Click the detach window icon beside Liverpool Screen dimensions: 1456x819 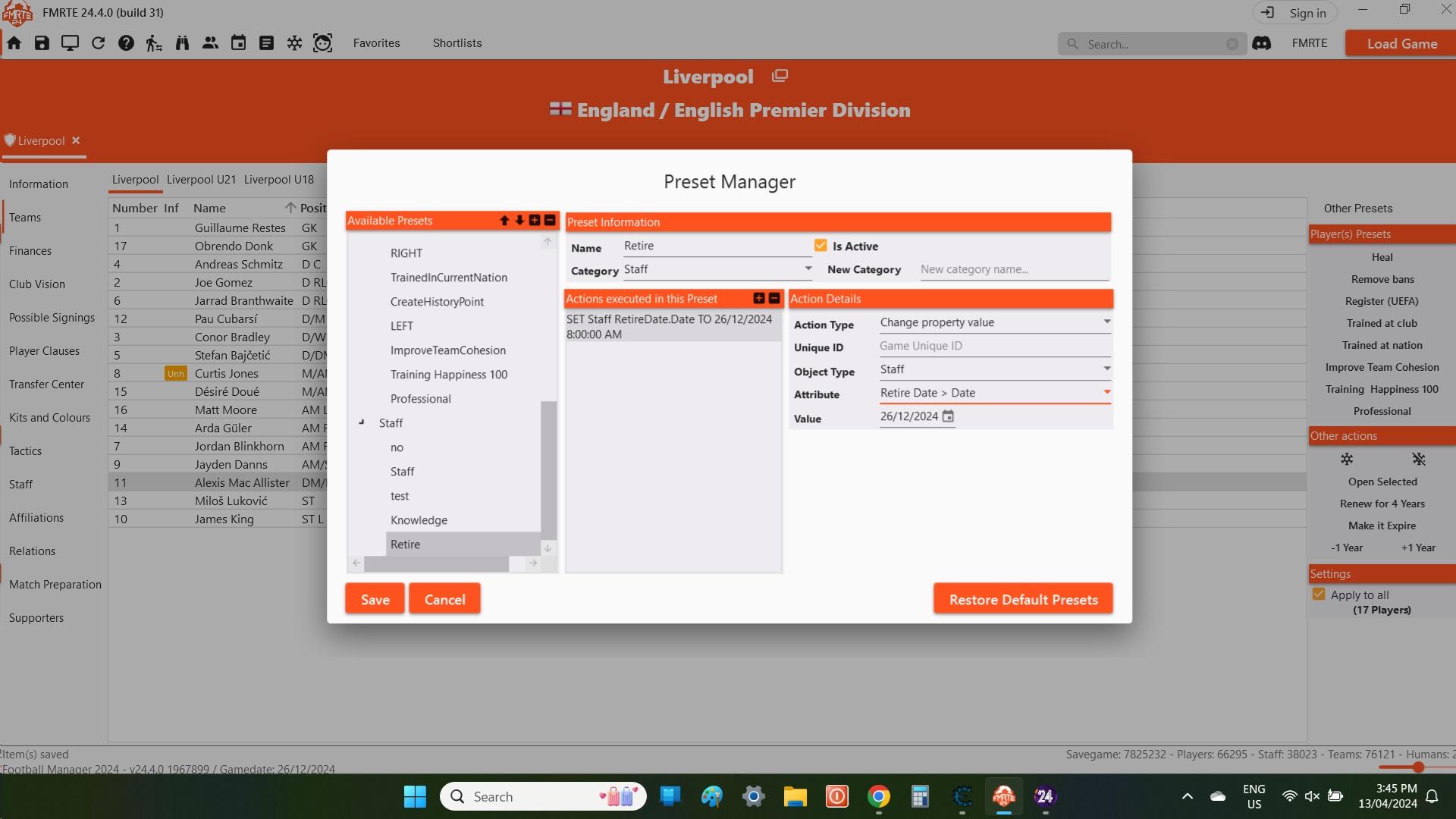pos(780,76)
